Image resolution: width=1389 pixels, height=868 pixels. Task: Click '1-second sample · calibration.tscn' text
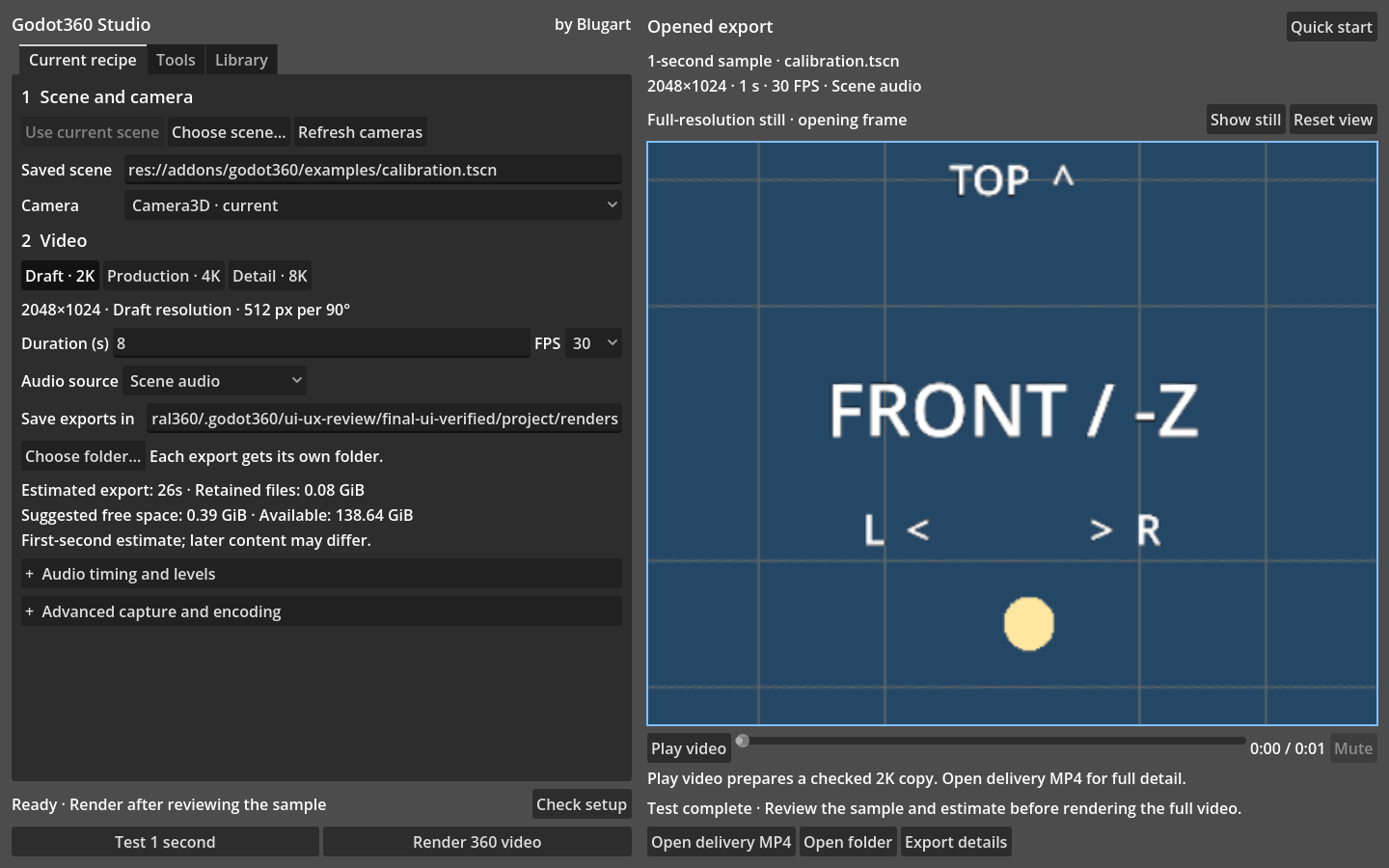(x=774, y=61)
